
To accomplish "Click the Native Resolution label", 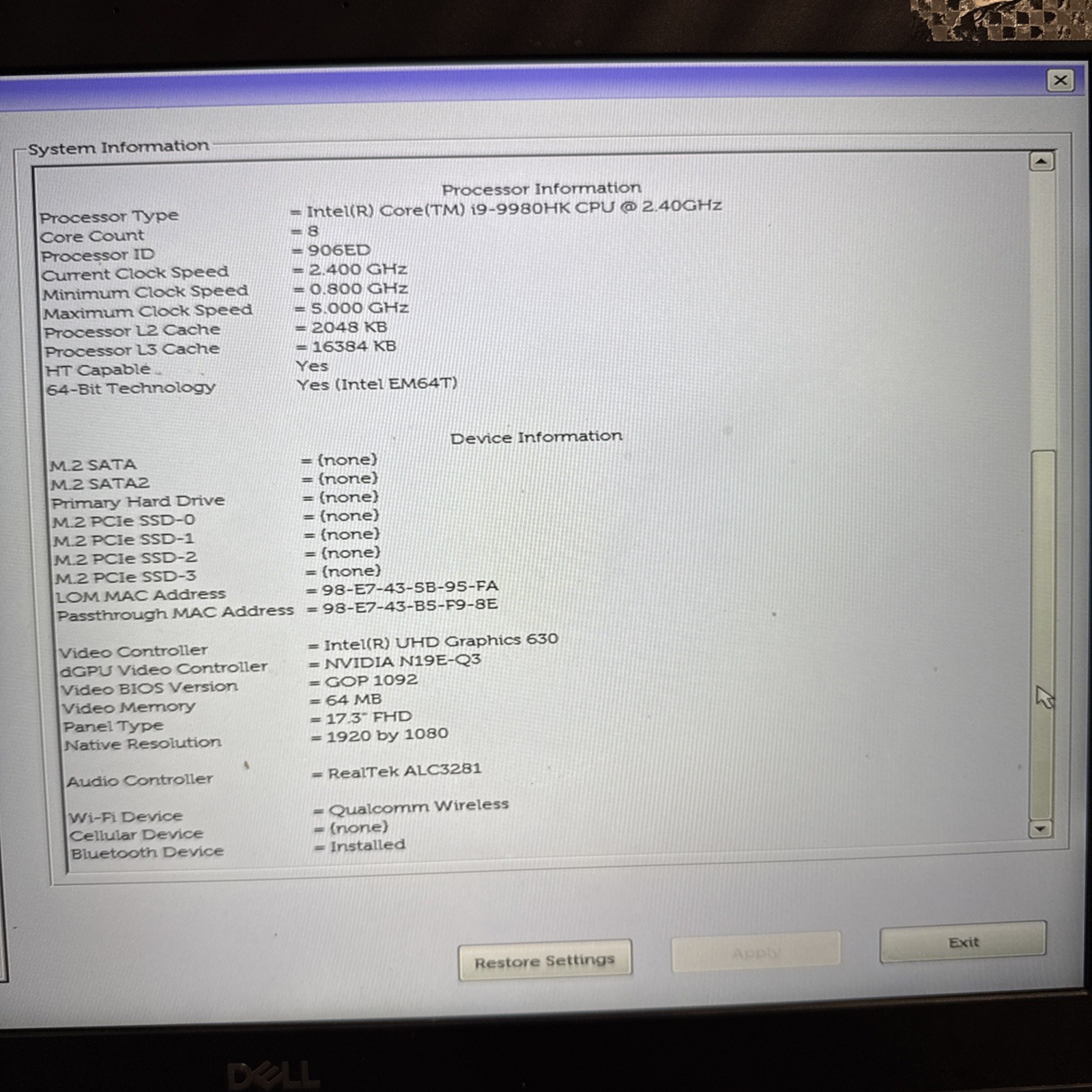I will tap(143, 744).
